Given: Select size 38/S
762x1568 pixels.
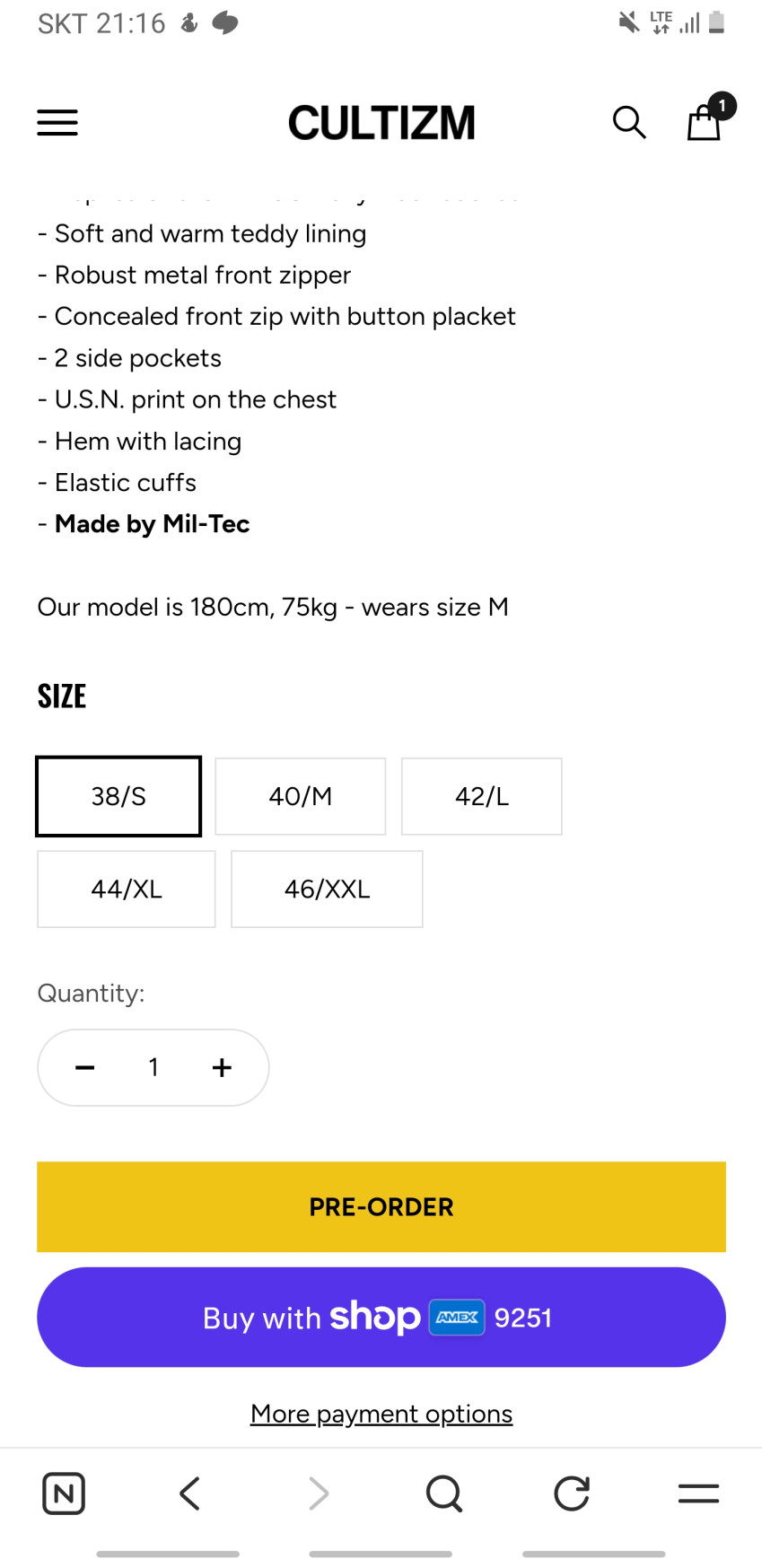Looking at the screenshot, I should (x=118, y=796).
